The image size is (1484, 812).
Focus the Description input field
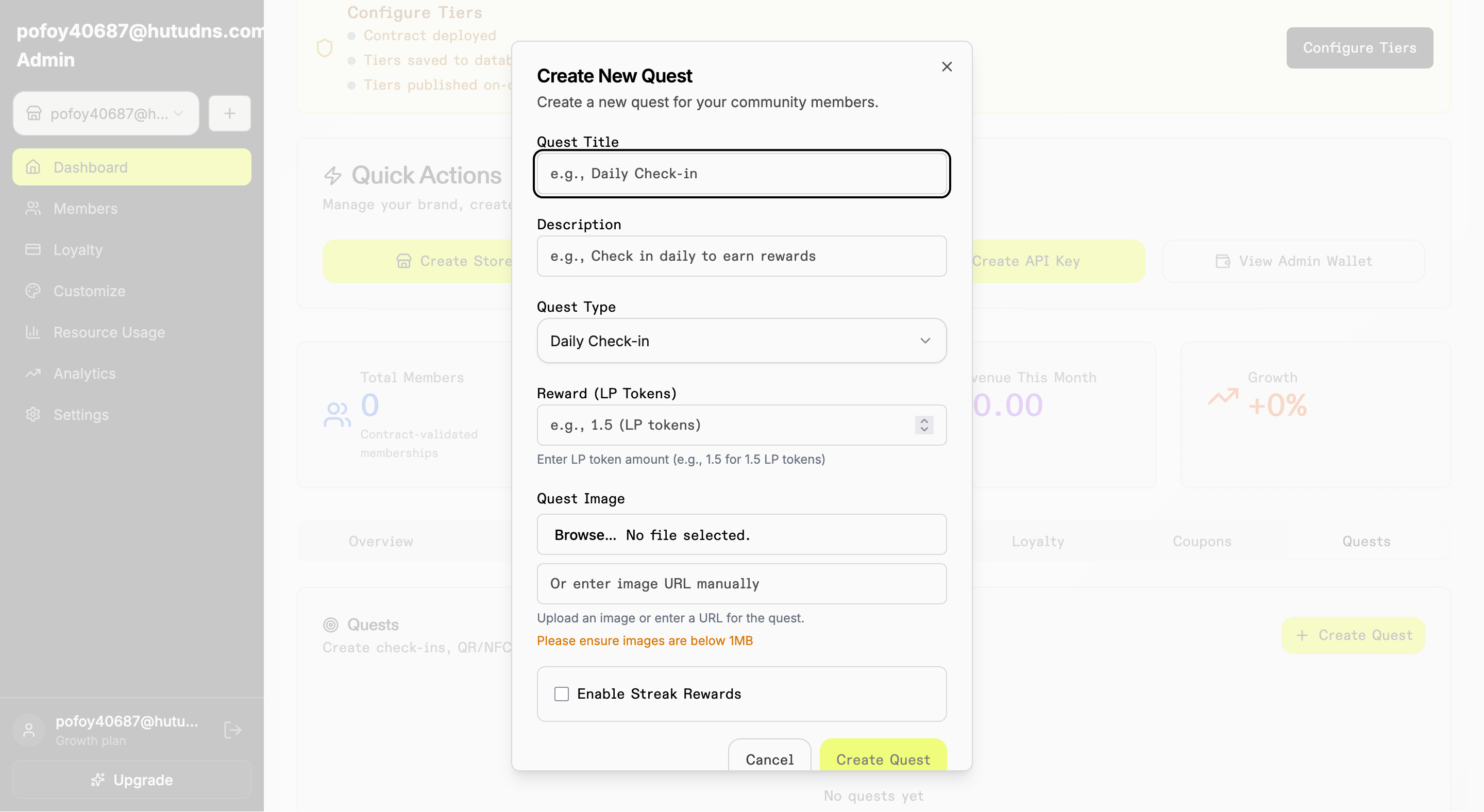(741, 256)
